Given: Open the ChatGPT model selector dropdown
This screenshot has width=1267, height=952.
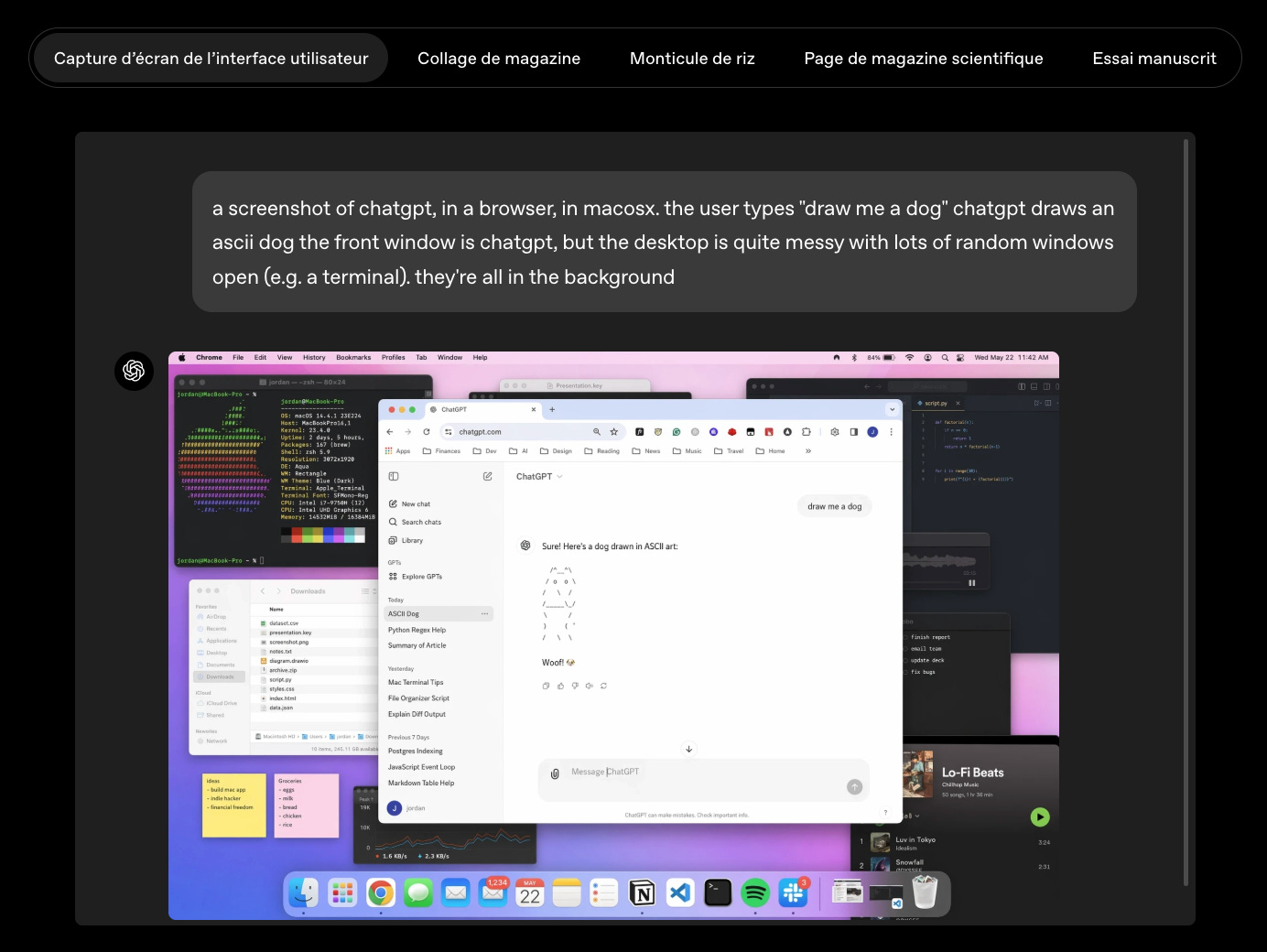Looking at the screenshot, I should pos(539,477).
